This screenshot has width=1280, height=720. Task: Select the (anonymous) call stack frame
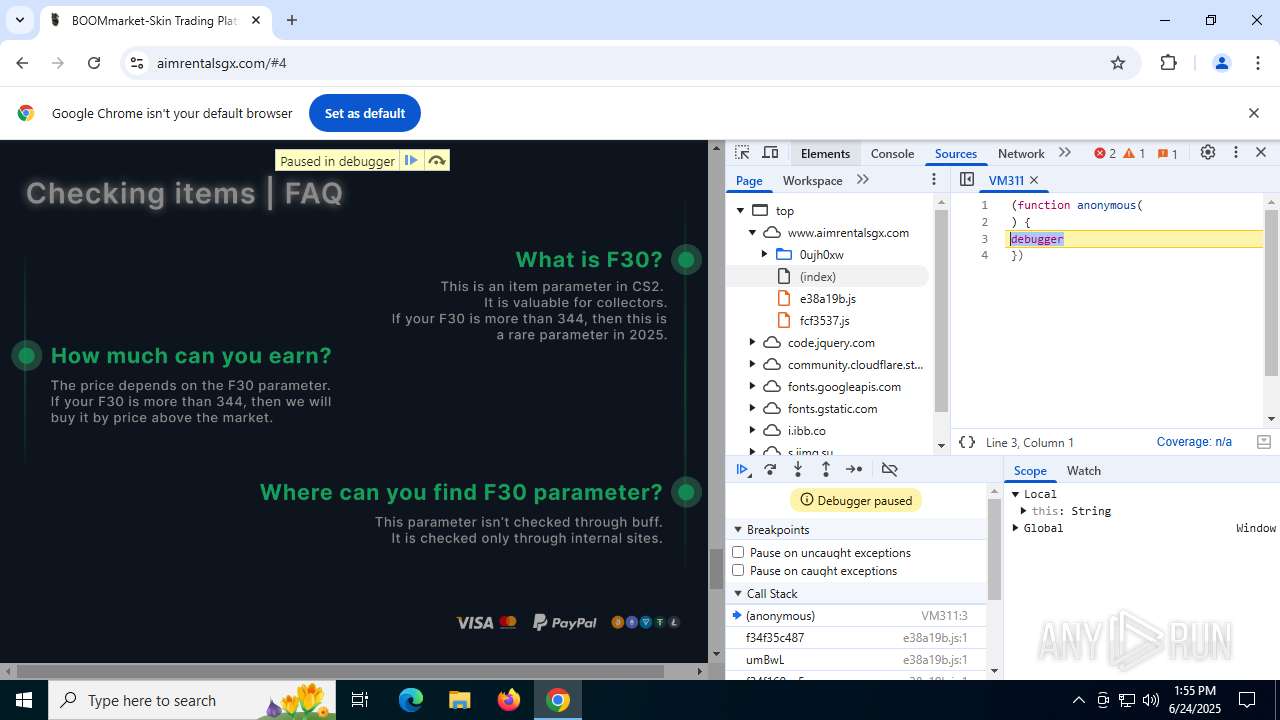pos(856,616)
